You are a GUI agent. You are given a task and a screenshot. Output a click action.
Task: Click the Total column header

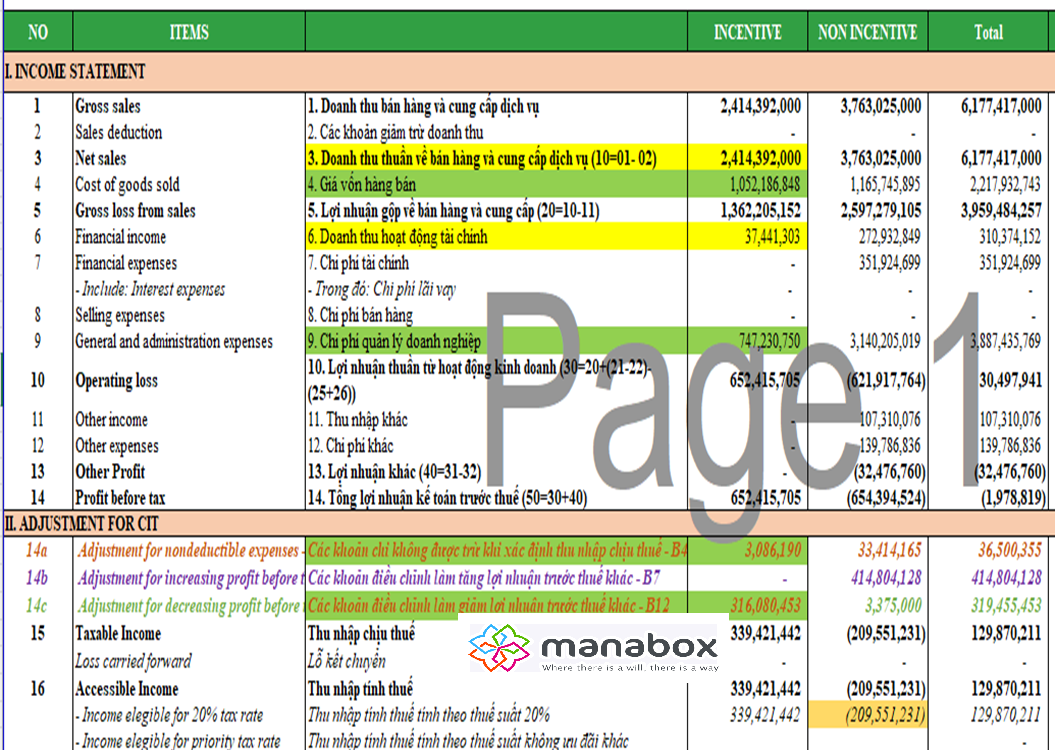coord(988,32)
